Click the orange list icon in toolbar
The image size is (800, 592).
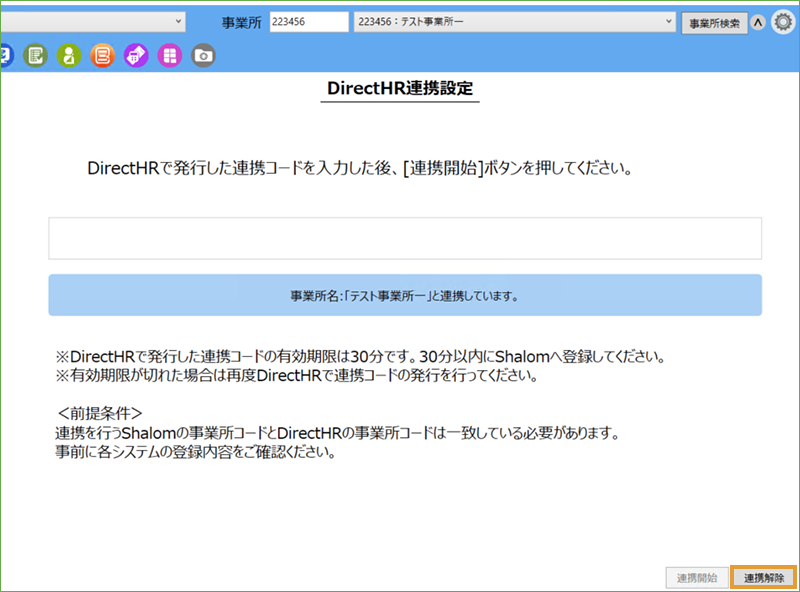pos(103,55)
